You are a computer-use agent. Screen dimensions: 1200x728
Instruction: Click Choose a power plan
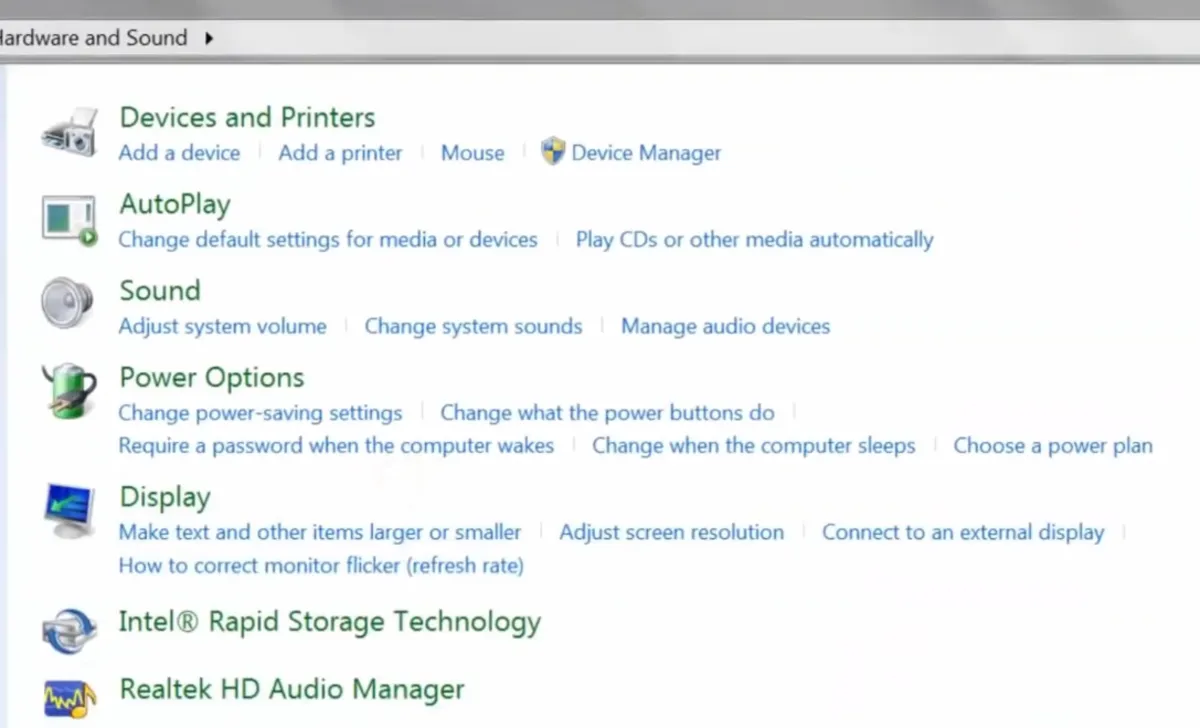pyautogui.click(x=1052, y=445)
